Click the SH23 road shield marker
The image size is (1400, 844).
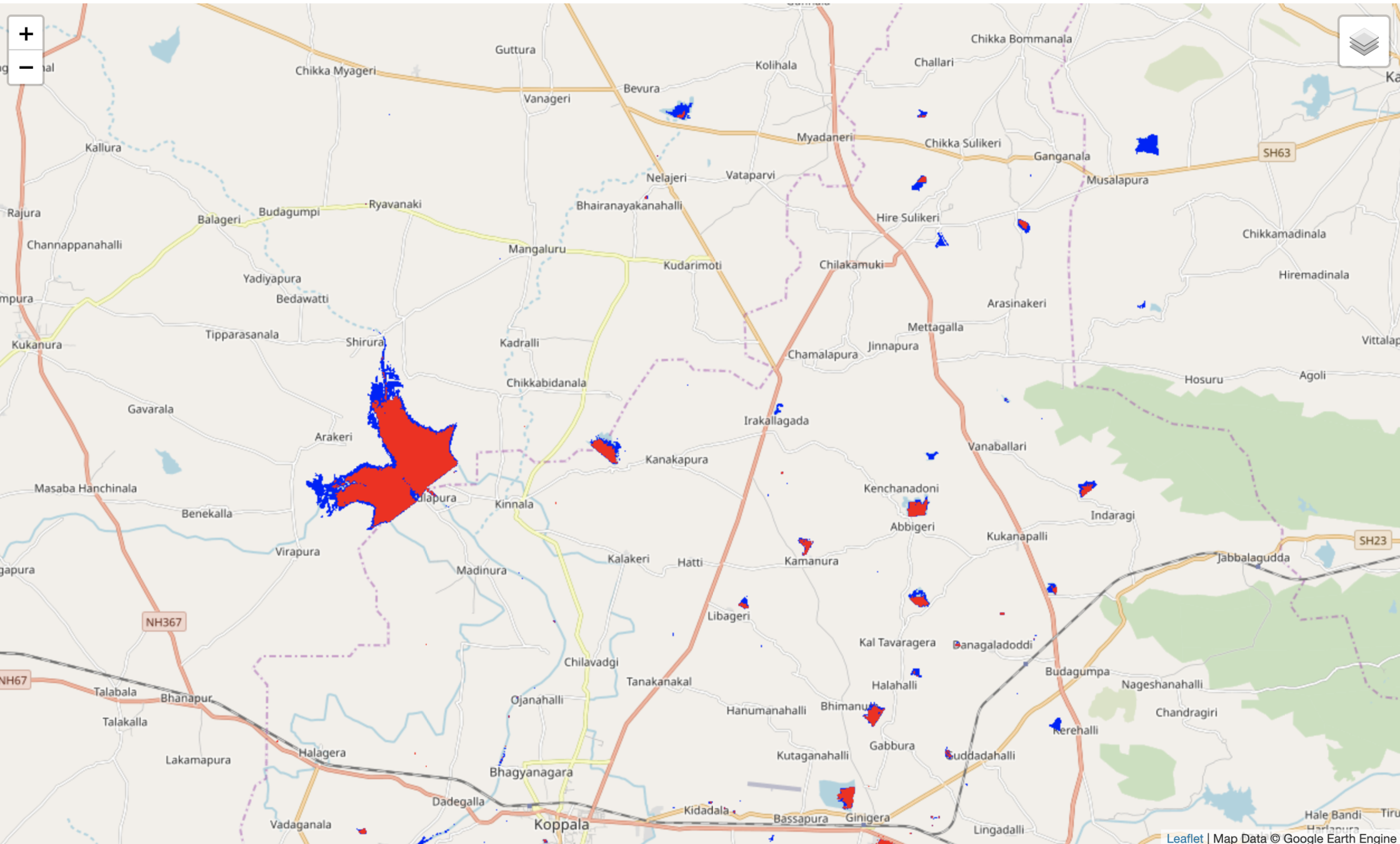click(x=1372, y=540)
